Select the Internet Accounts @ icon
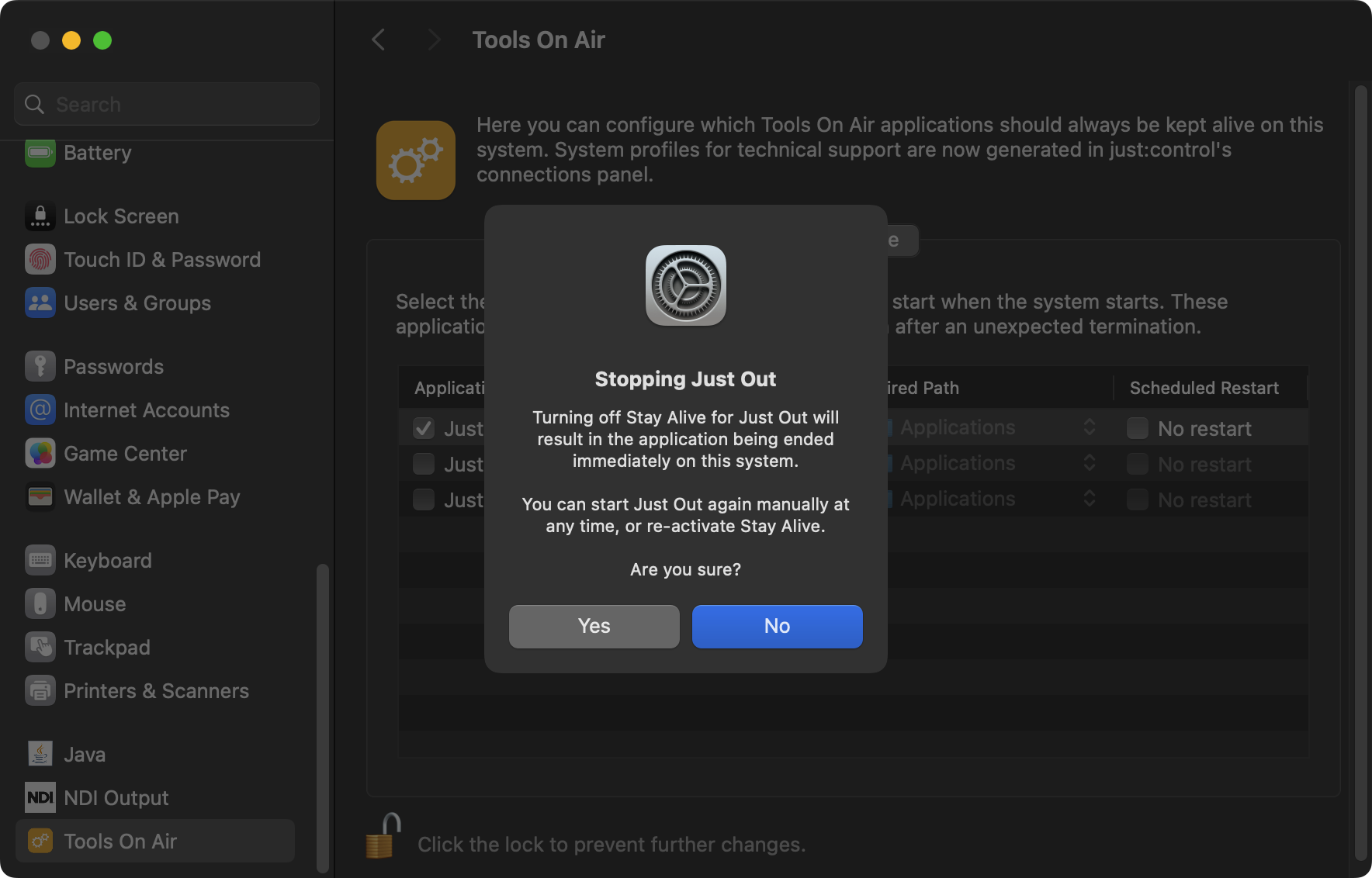 coord(40,410)
